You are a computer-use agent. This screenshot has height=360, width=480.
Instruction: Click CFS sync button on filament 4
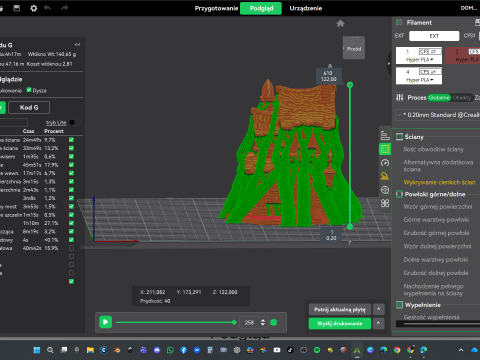(430, 72)
